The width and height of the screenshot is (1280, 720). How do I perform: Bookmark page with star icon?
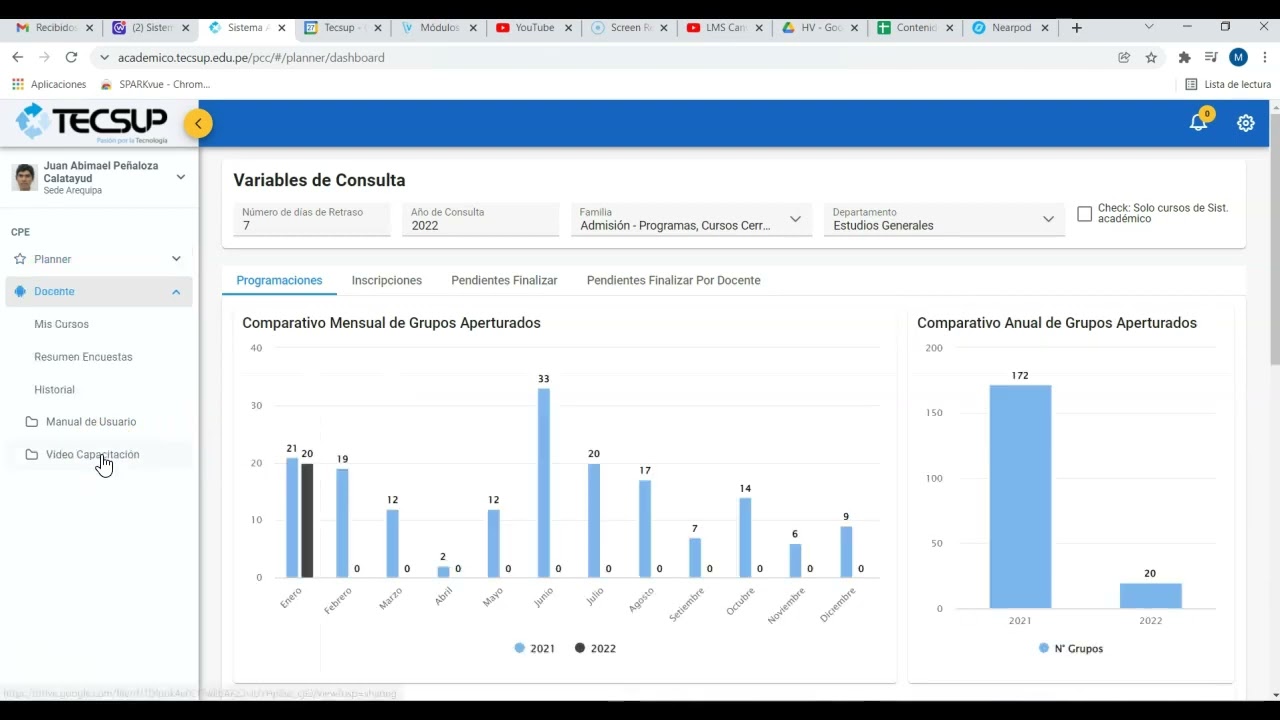click(x=1151, y=58)
